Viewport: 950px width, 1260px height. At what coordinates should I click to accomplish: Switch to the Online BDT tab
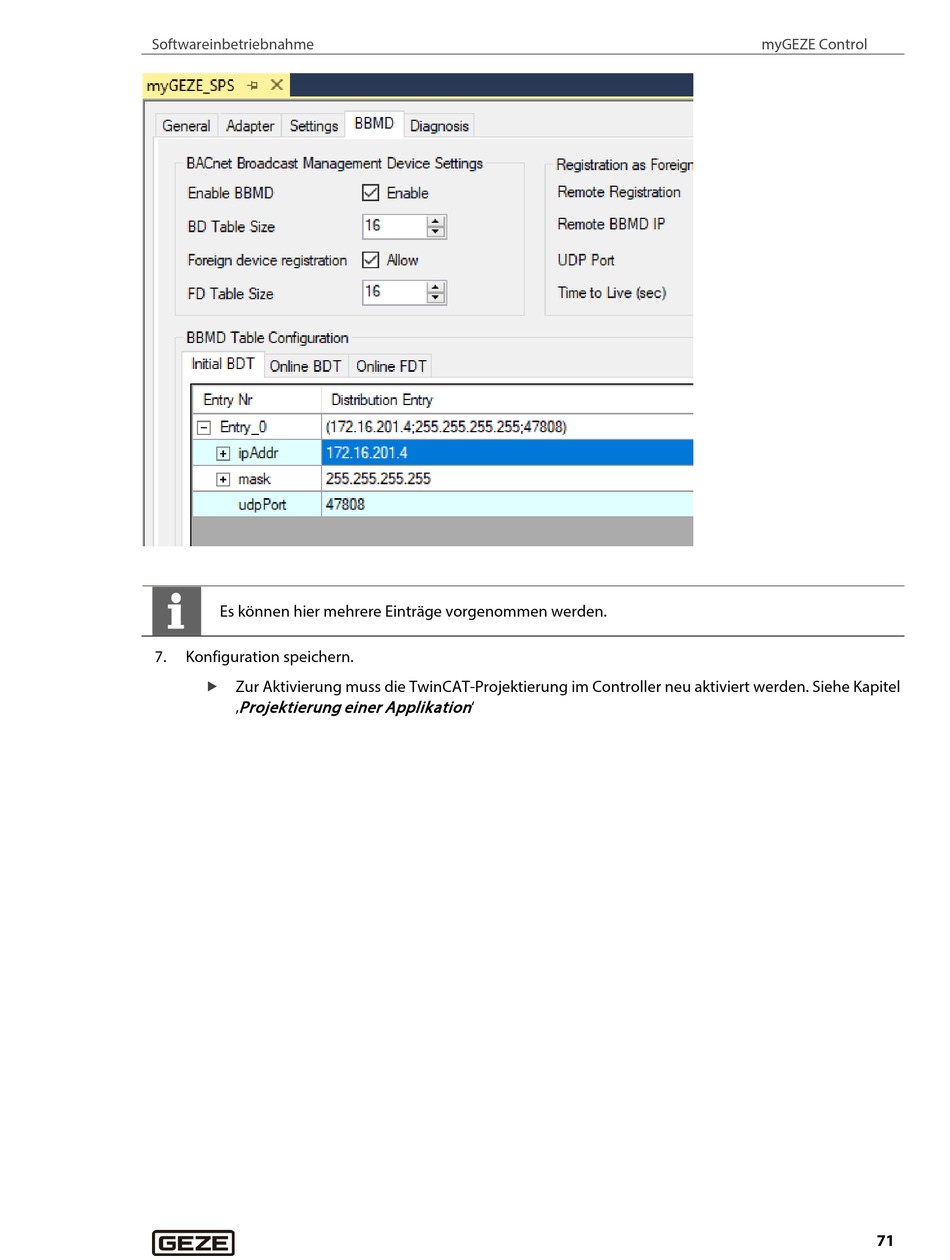tap(305, 366)
